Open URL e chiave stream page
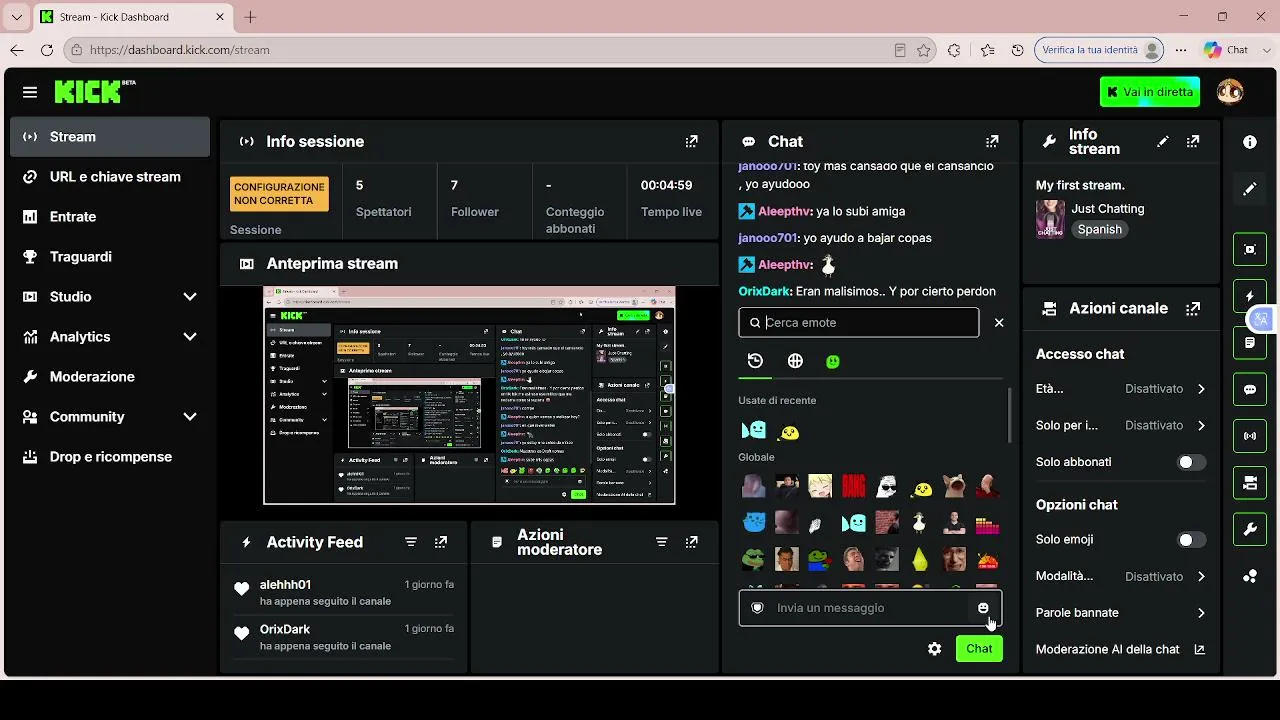1280x720 pixels. click(110, 177)
